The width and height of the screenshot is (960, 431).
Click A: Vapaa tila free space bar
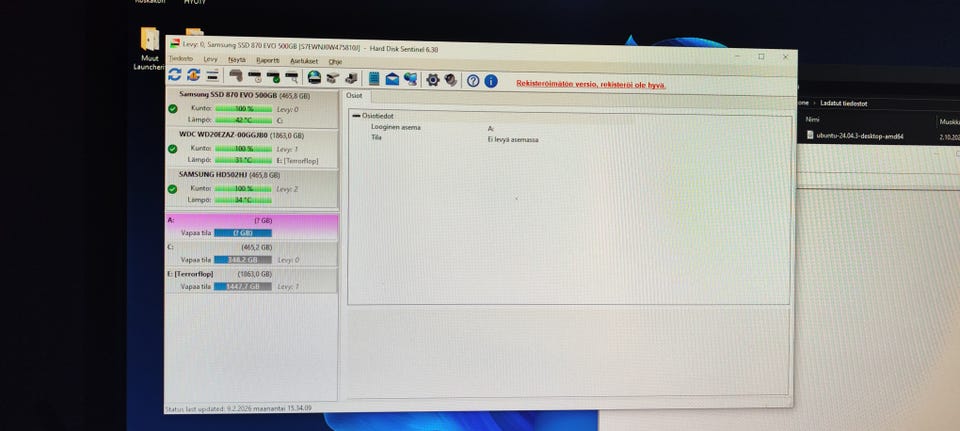(242, 233)
